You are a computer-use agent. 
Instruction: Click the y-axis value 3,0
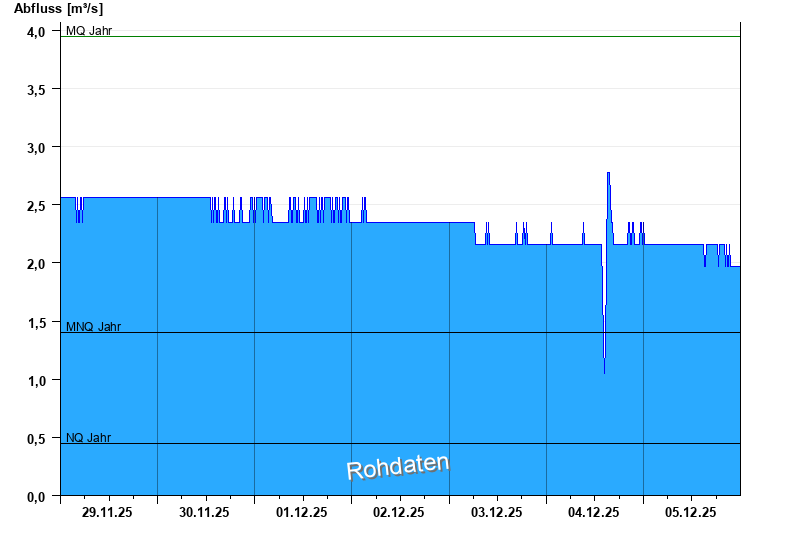click(x=36, y=148)
